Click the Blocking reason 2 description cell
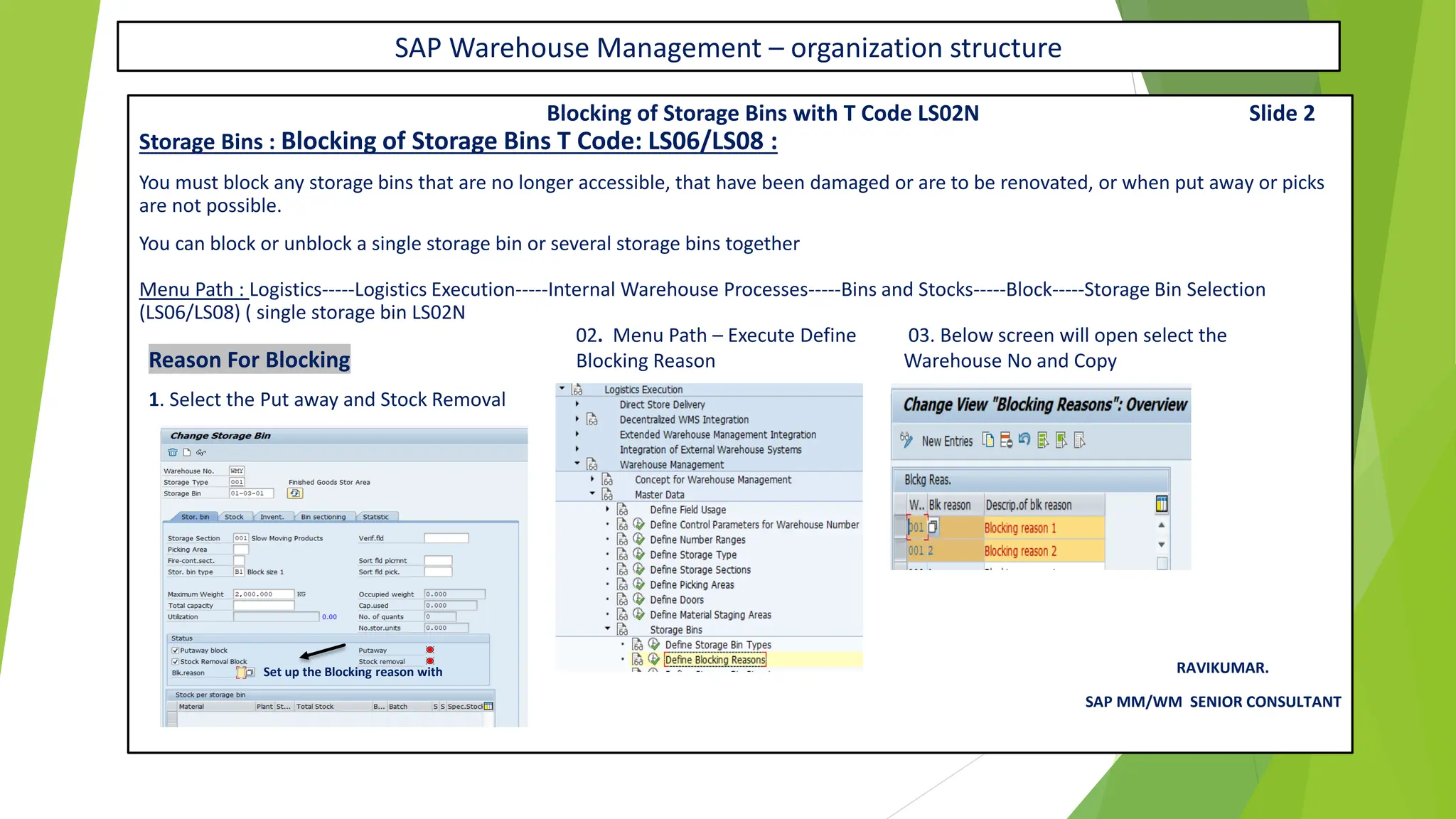 (x=1044, y=550)
